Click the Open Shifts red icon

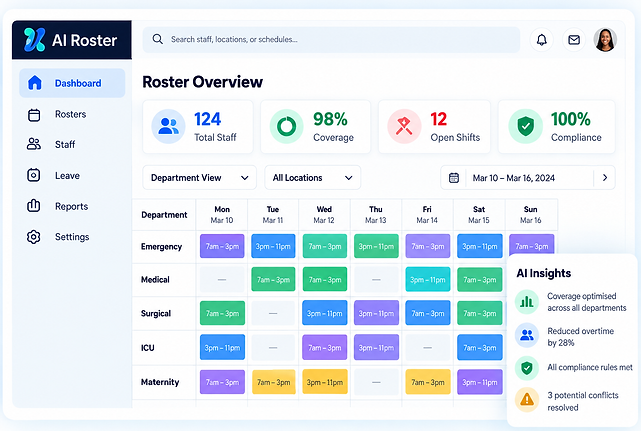click(404, 126)
